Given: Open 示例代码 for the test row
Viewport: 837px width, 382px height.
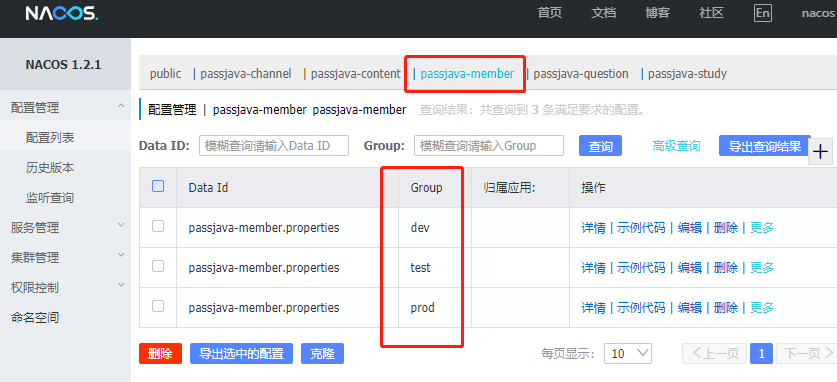Looking at the screenshot, I should pos(641,267).
